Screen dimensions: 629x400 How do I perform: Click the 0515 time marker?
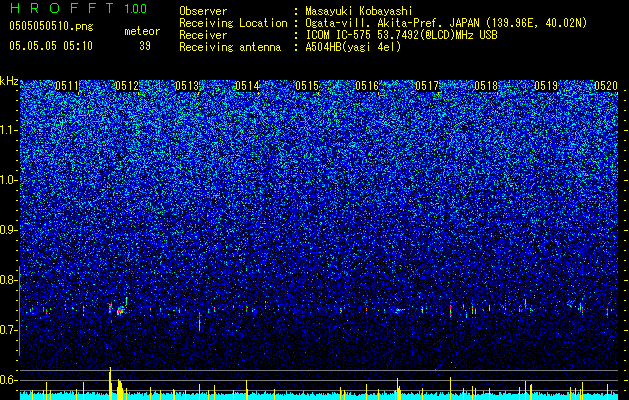[307, 86]
